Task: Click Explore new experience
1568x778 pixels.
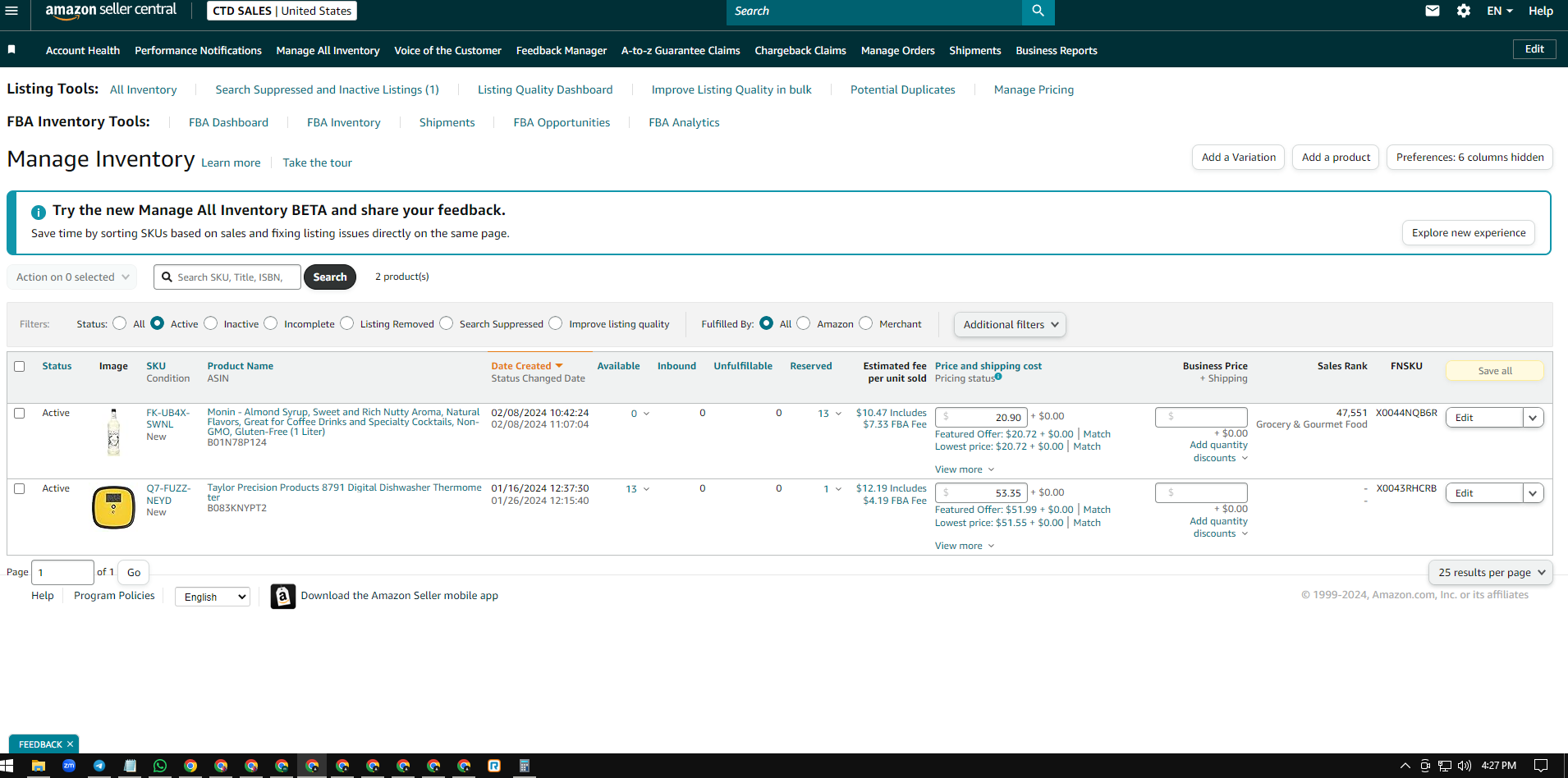Action: pyautogui.click(x=1469, y=233)
